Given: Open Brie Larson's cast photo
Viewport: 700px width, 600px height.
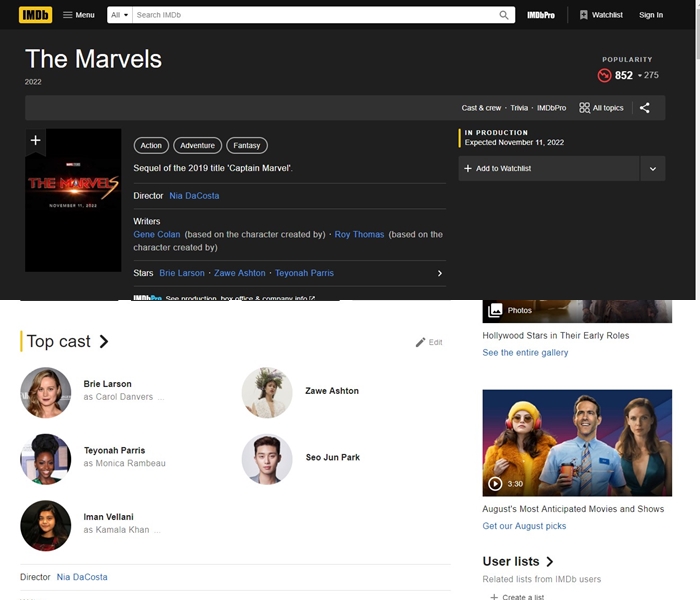Looking at the screenshot, I should (46, 393).
